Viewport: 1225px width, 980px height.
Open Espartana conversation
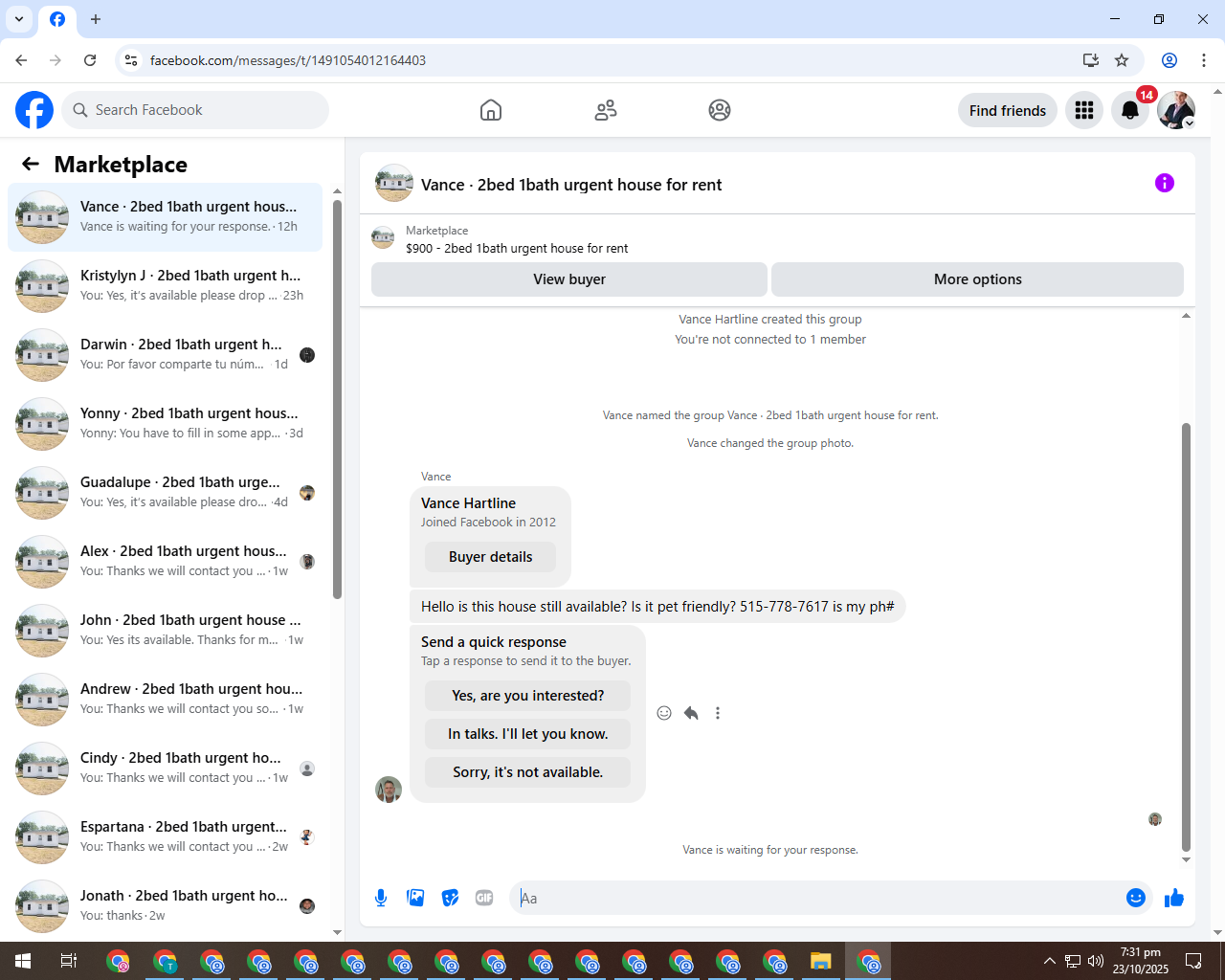tap(165, 837)
